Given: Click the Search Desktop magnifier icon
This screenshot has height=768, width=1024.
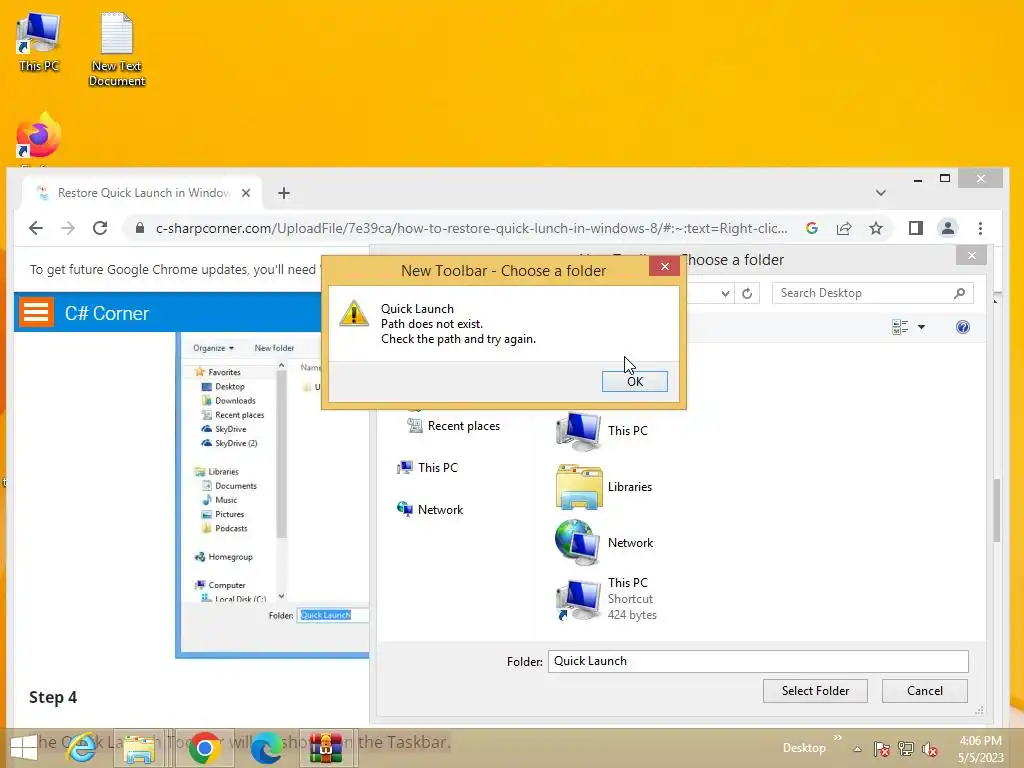Looking at the screenshot, I should tap(959, 293).
